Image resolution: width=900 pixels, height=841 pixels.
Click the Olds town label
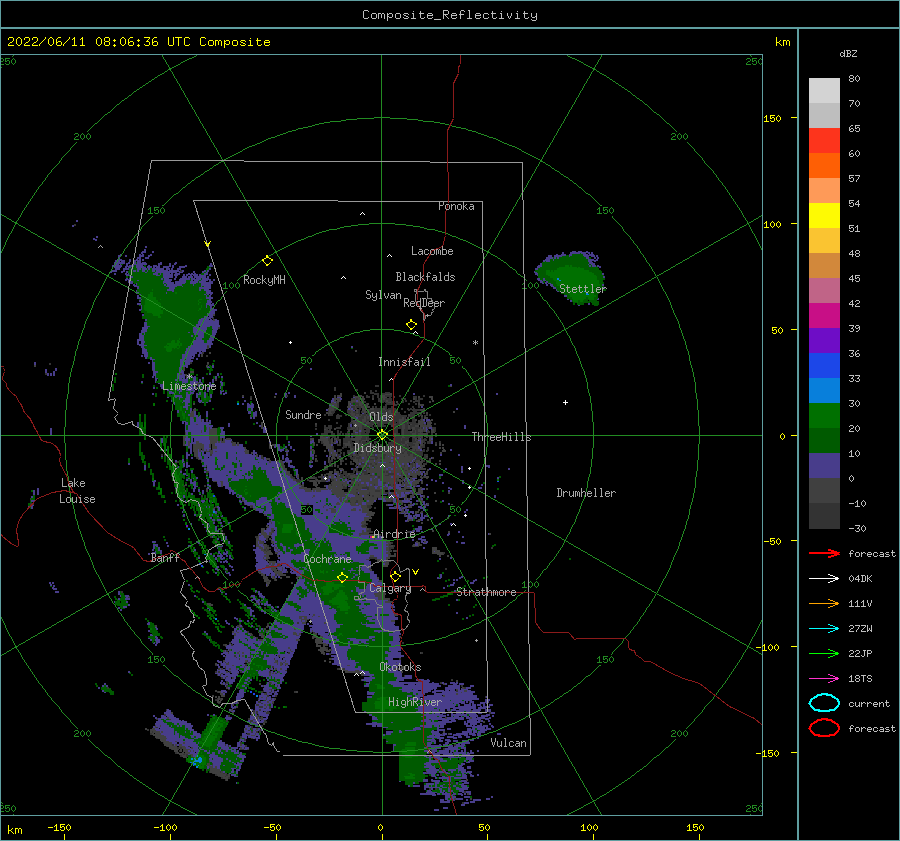coord(381,417)
